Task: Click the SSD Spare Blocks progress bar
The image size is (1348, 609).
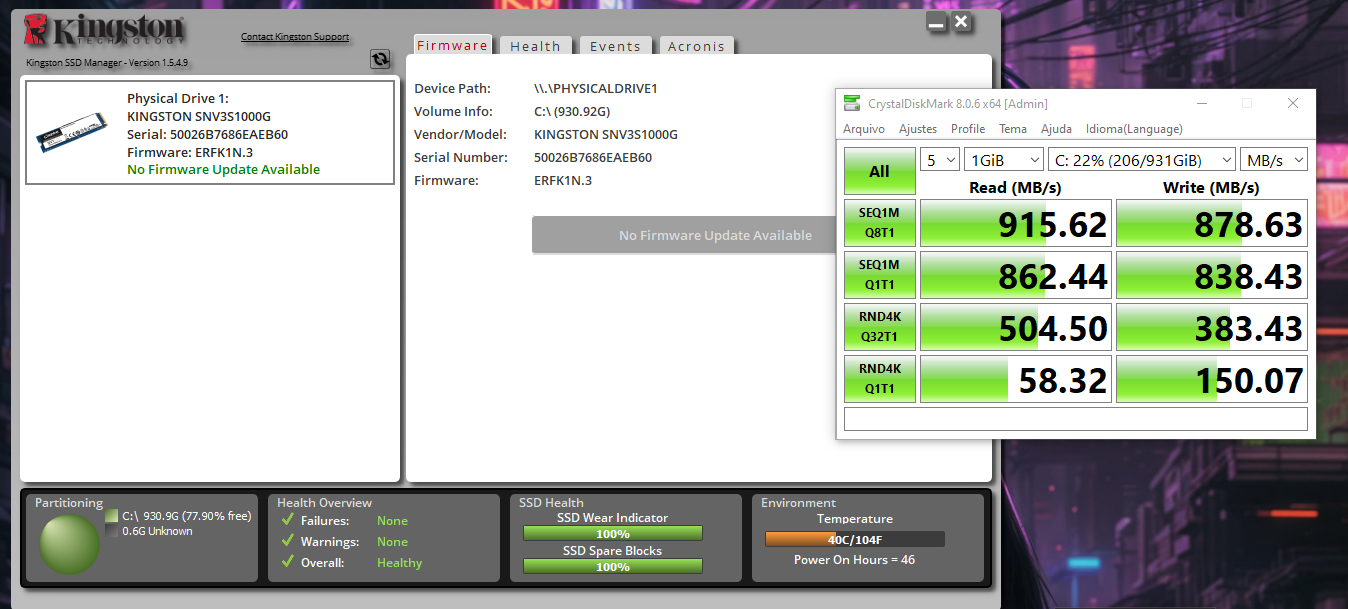Action: pyautogui.click(x=612, y=567)
